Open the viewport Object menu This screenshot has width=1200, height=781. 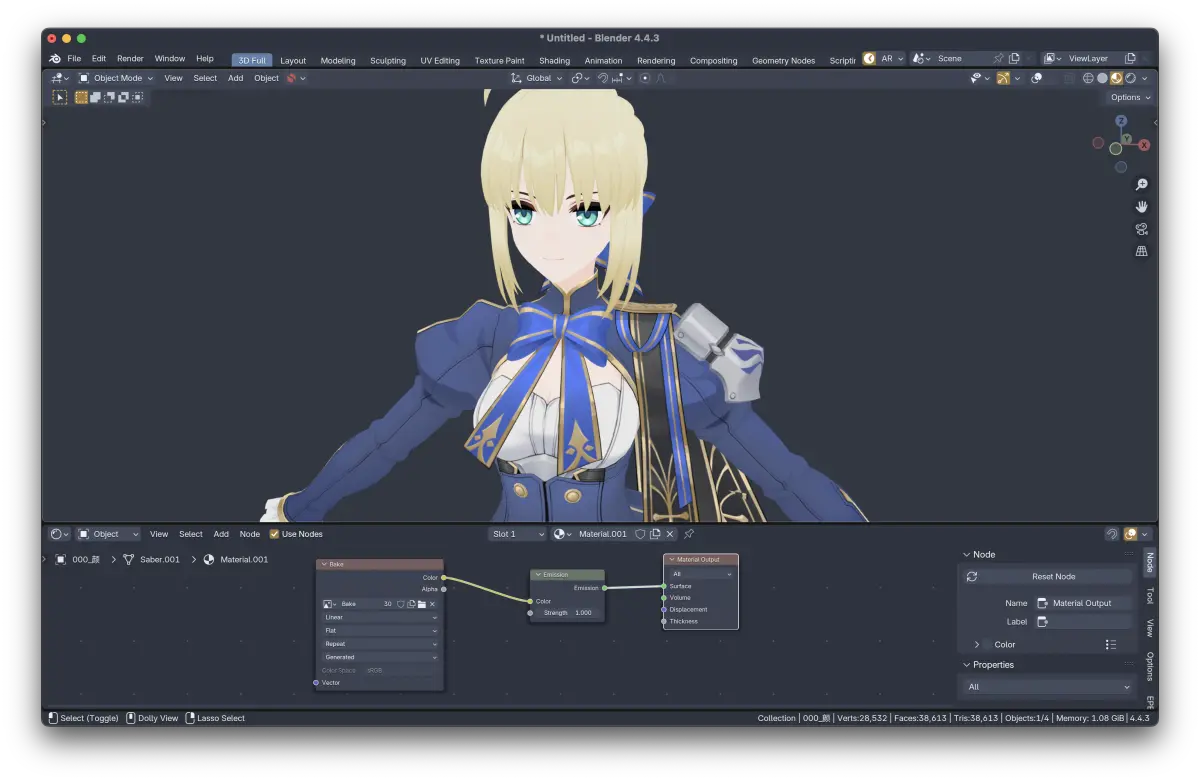point(266,78)
